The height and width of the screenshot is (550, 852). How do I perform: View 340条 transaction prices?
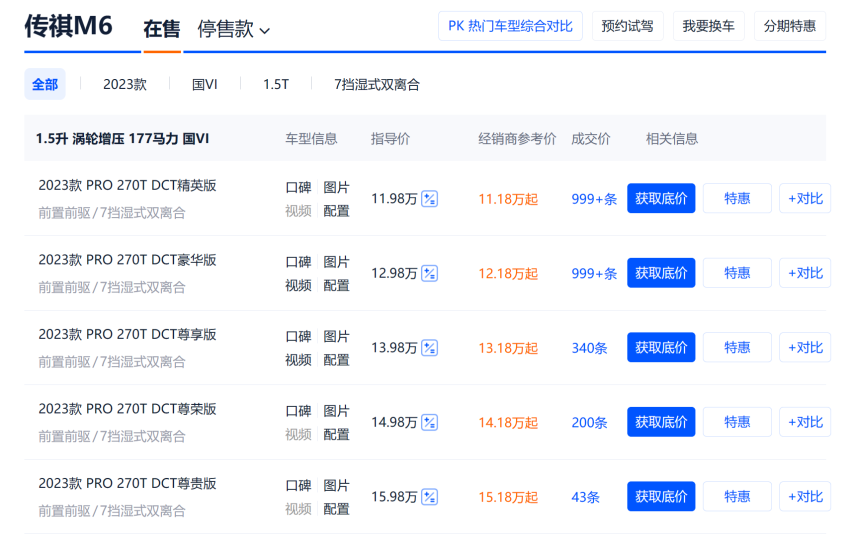[589, 348]
